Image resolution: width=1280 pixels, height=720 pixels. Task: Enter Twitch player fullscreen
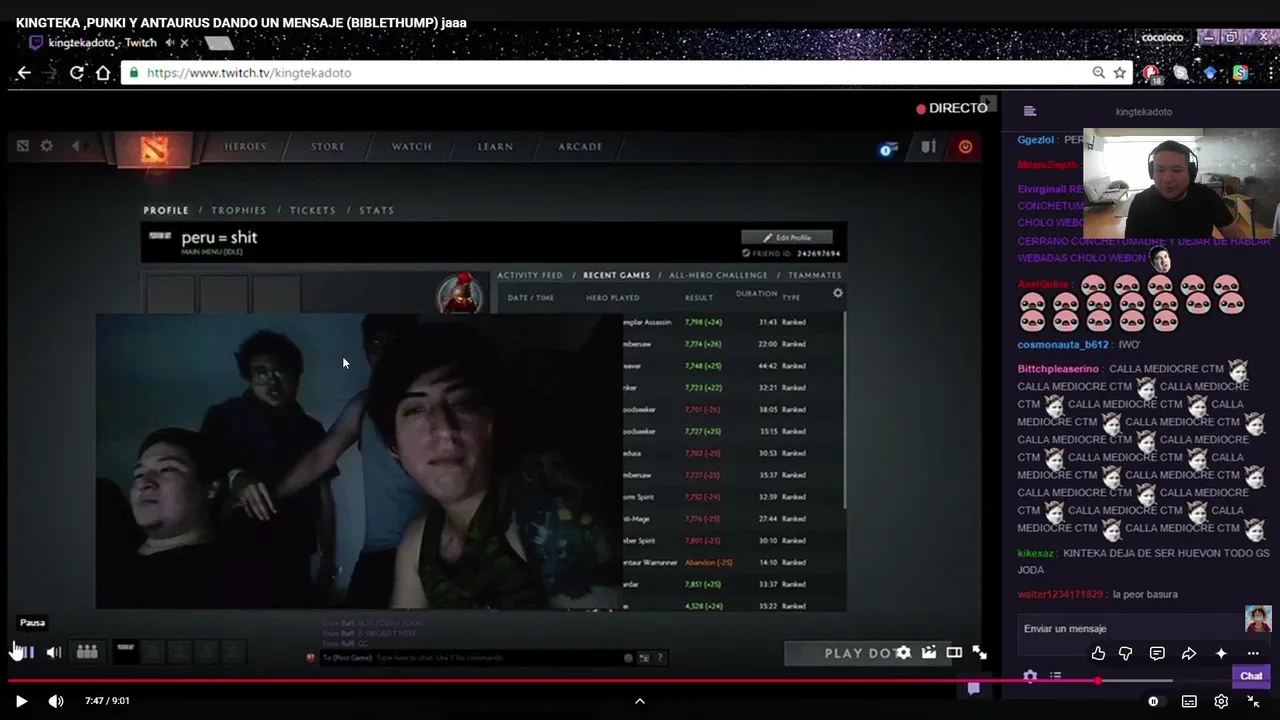(x=980, y=652)
